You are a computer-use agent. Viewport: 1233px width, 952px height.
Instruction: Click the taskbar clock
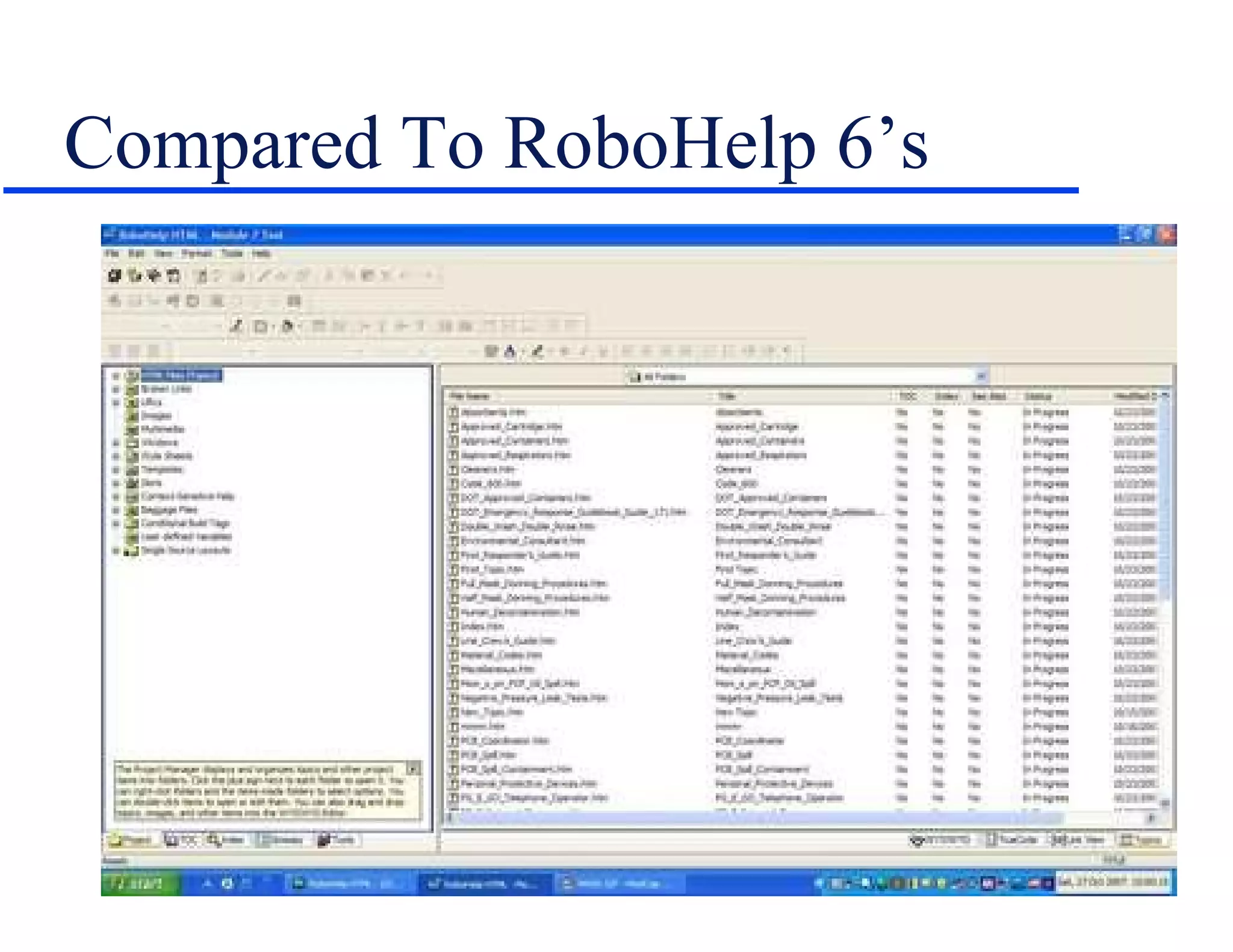coord(1113,883)
